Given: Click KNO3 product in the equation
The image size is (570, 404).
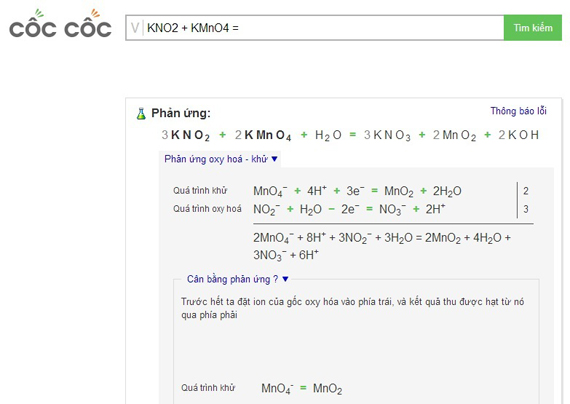Looking at the screenshot, I should point(392,135).
